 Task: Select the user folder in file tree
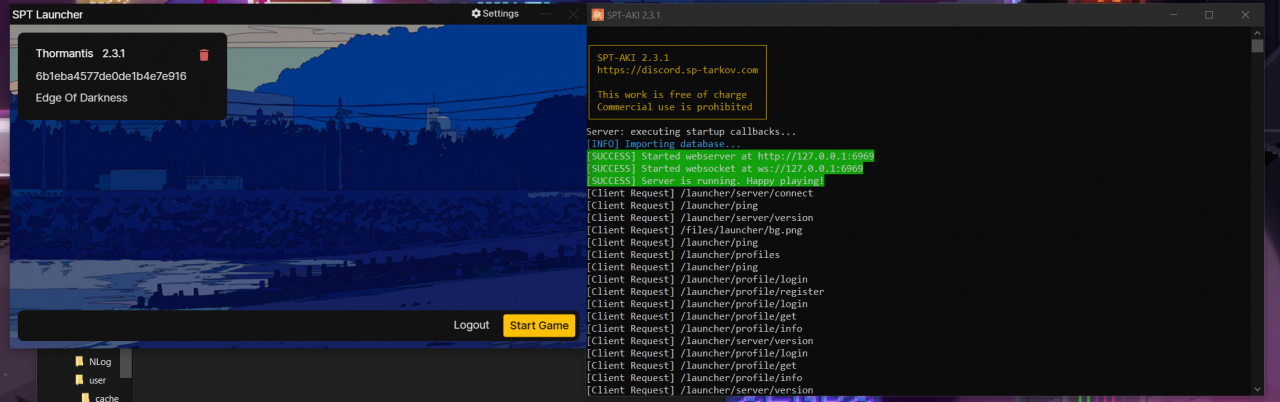(x=90, y=380)
